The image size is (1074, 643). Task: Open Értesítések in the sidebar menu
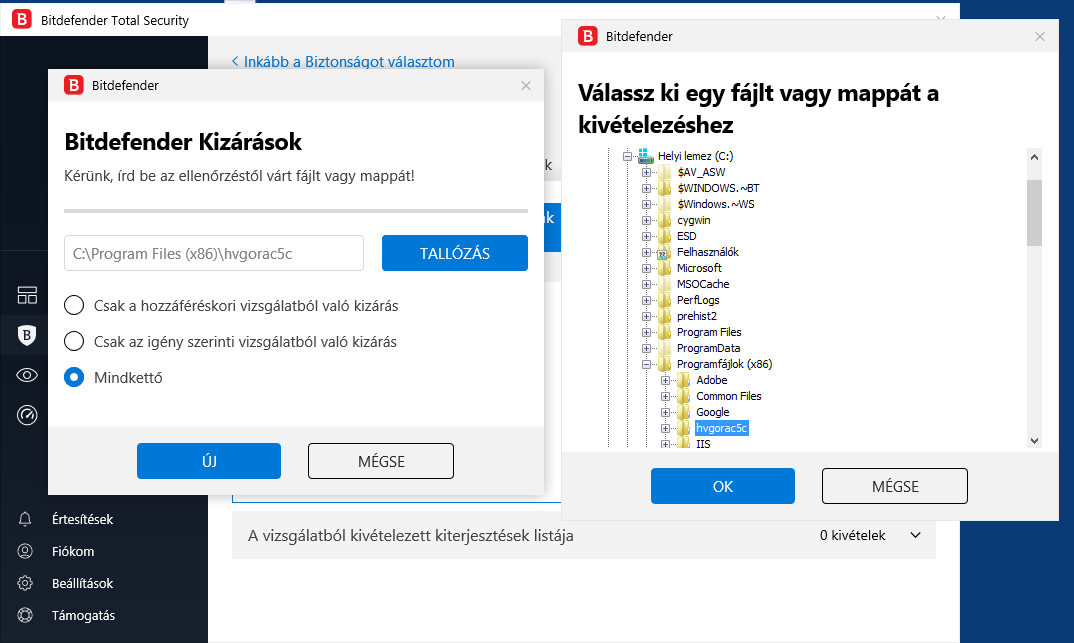coord(82,519)
